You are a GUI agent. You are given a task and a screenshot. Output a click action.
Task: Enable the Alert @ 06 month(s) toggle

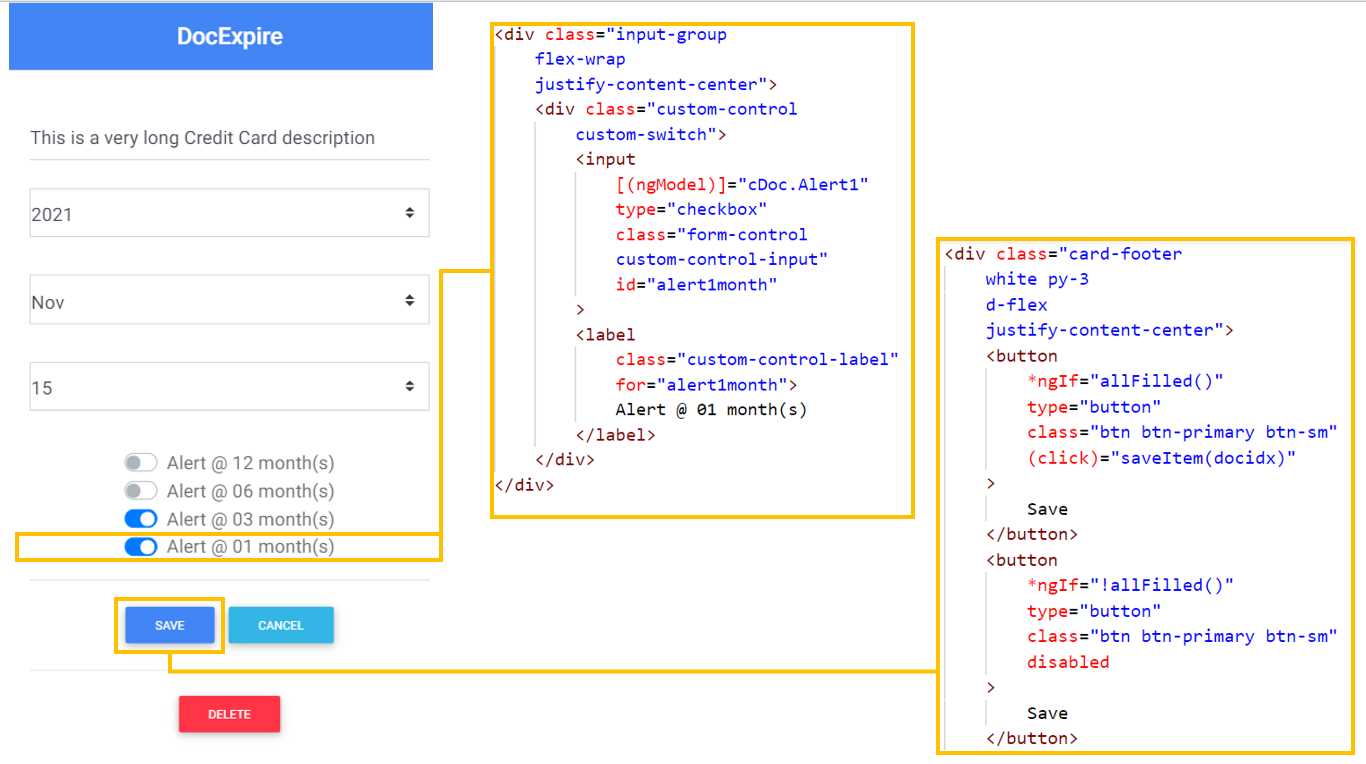141,490
